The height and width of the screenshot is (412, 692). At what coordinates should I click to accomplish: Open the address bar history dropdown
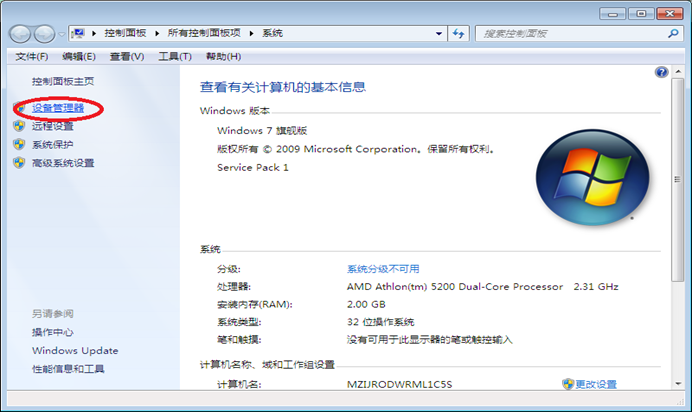pos(439,34)
